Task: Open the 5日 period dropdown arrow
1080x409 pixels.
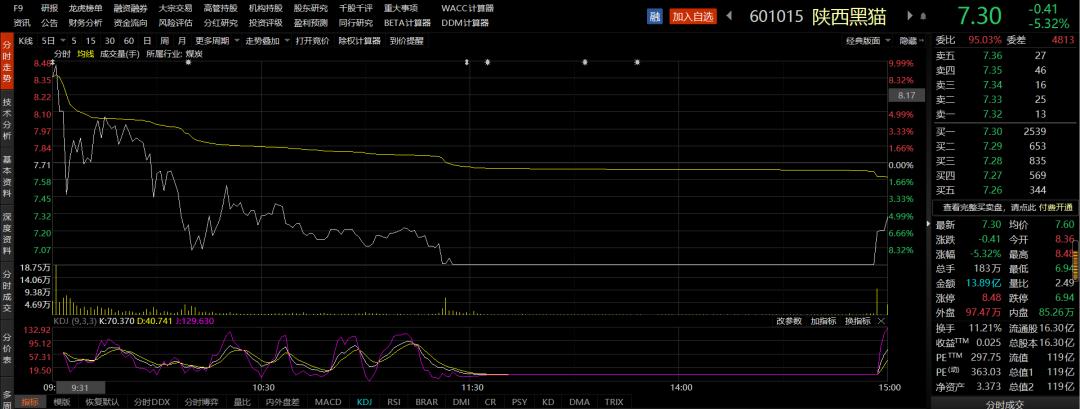Action: (x=63, y=41)
